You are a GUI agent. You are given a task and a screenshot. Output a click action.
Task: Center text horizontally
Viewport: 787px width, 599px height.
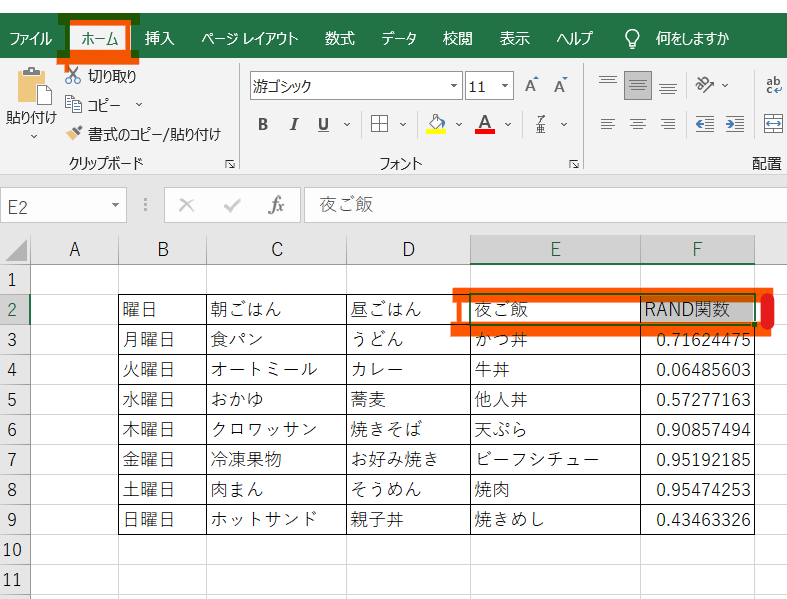click(637, 124)
